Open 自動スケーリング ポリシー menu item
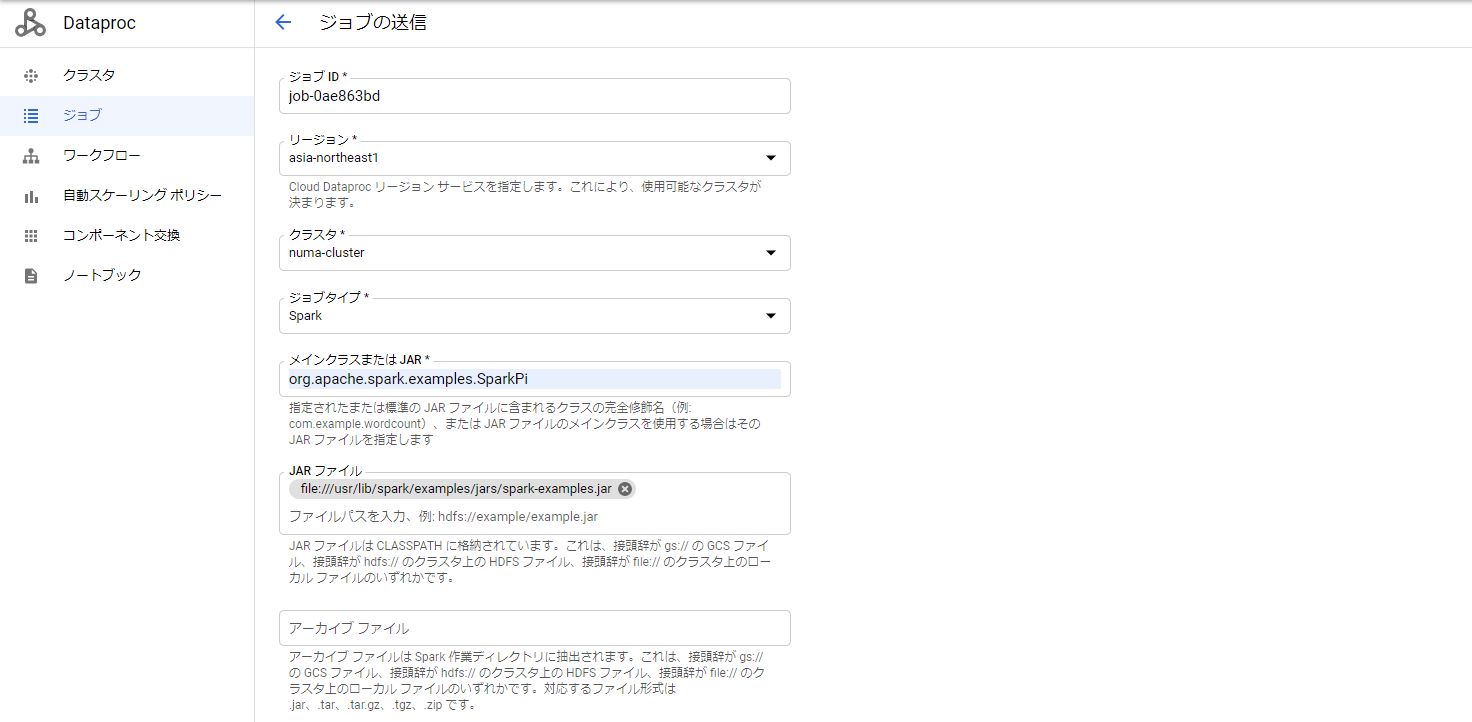Image resolution: width=1472 pixels, height=722 pixels. click(x=127, y=196)
